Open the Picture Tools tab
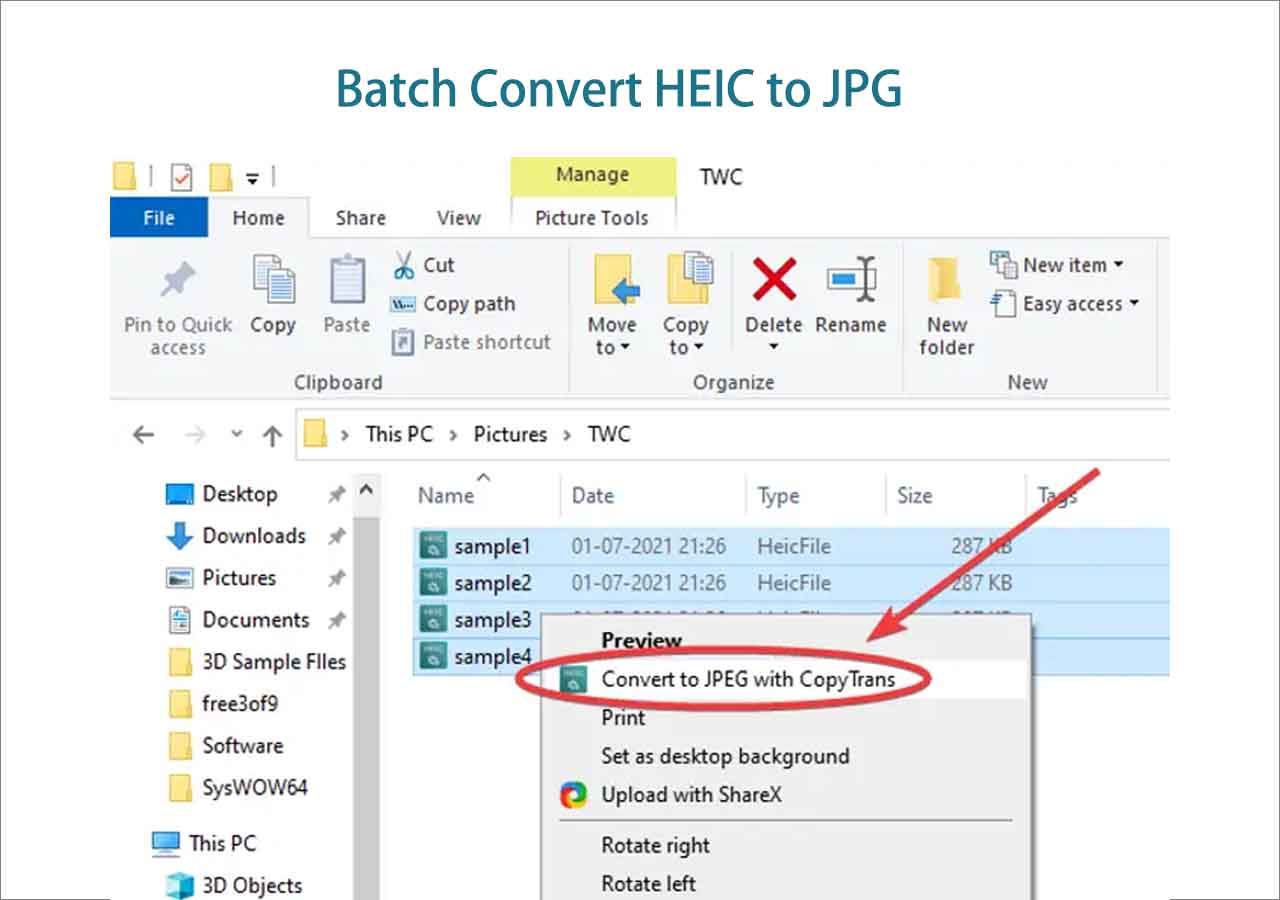Image resolution: width=1280 pixels, height=900 pixels. 592,217
